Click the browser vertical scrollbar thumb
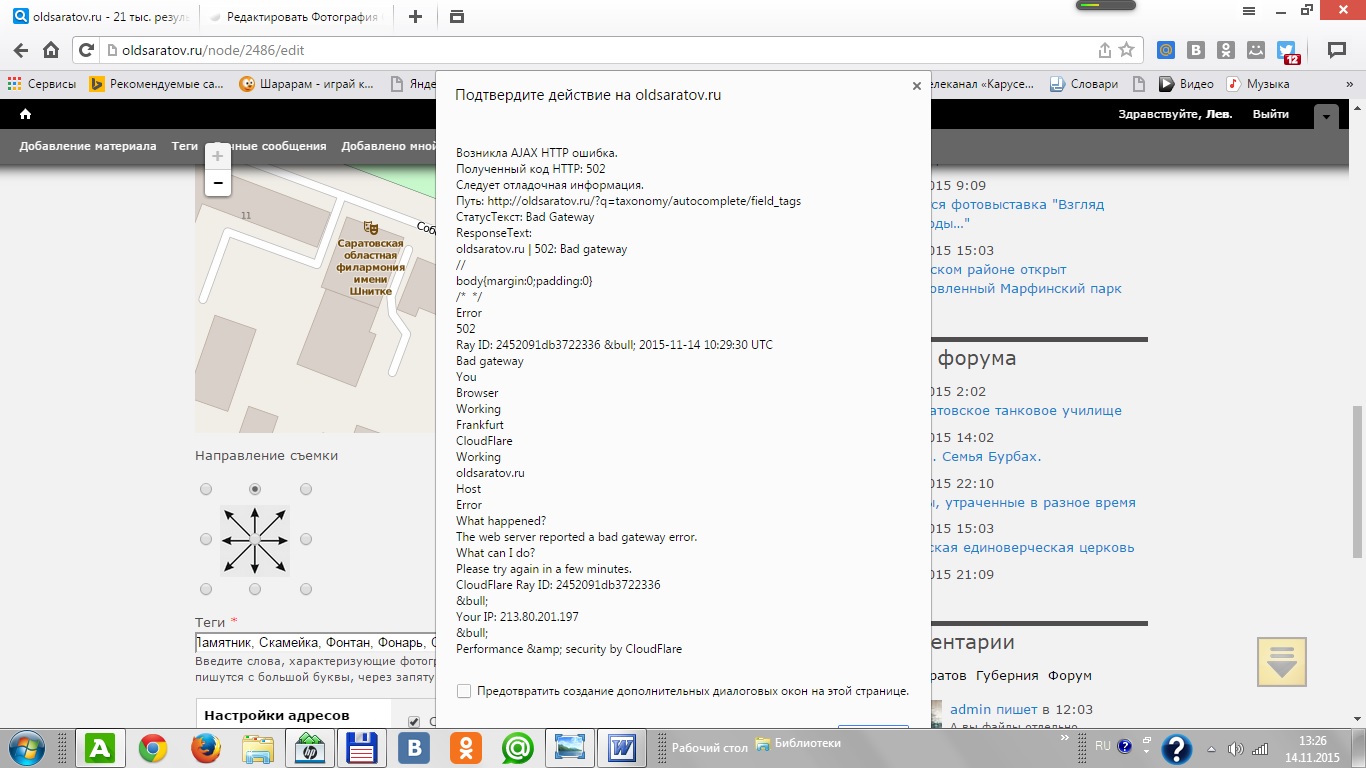The width and height of the screenshot is (1366, 768). pos(1358,482)
